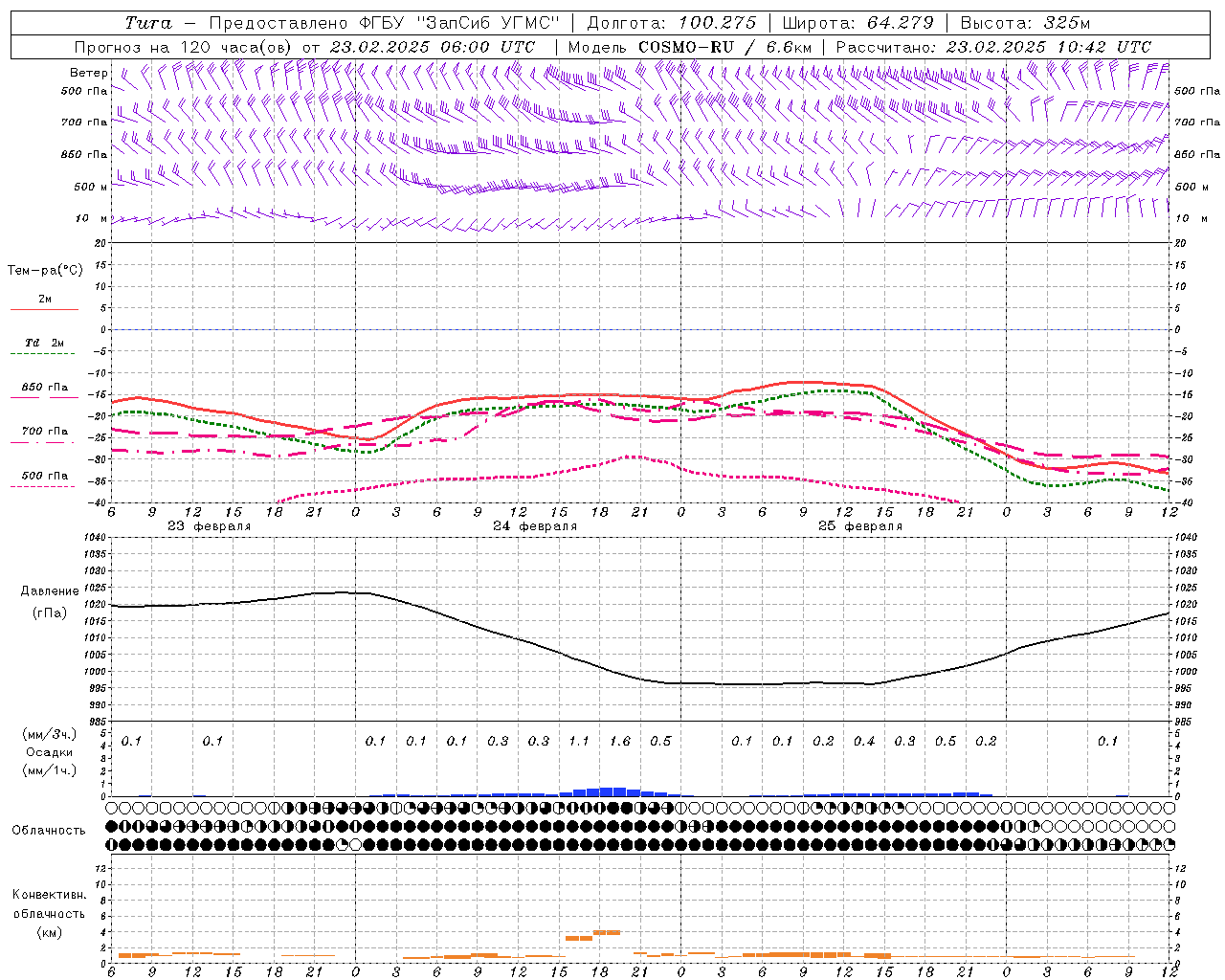The width and height of the screenshot is (1225, 980).
Task: Click the orange convective cloud bar near 4 km
Action: tap(607, 932)
